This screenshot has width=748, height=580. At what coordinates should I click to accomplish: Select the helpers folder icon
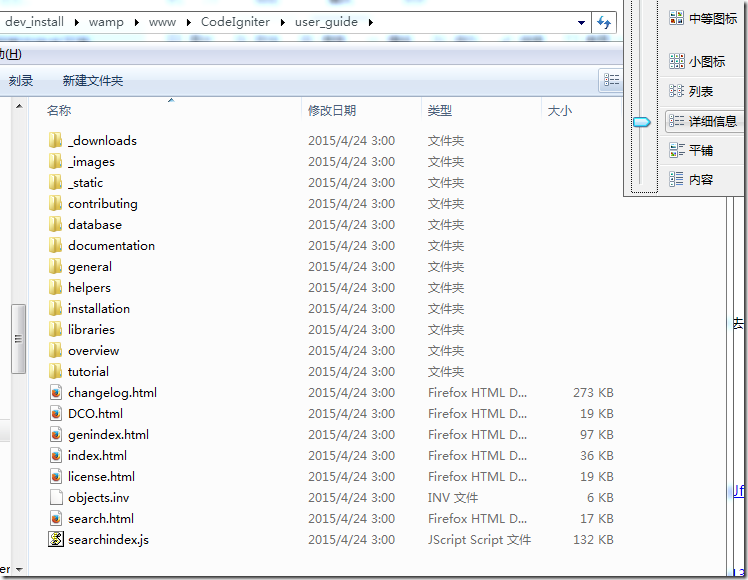55,287
